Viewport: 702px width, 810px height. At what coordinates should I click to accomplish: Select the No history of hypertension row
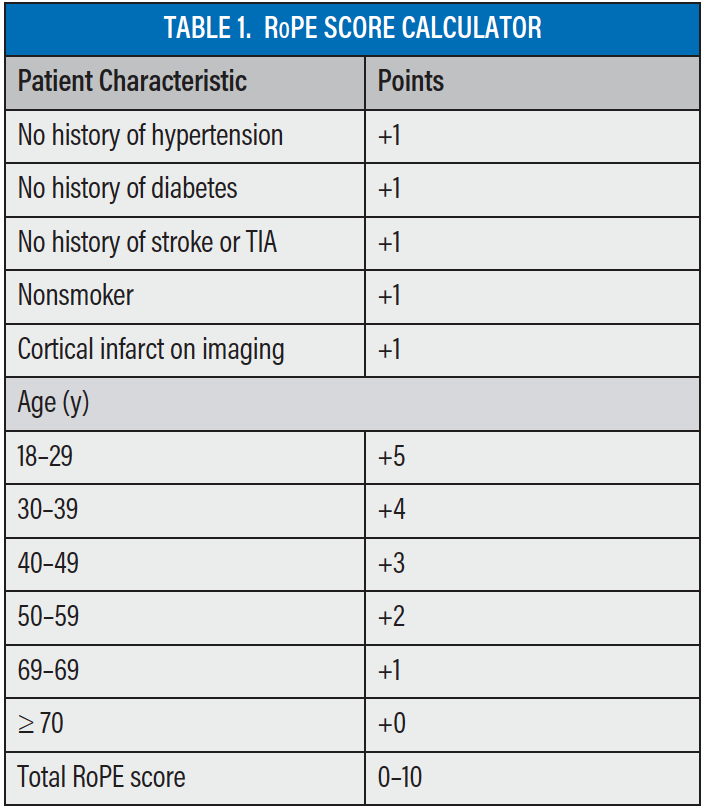coord(150,135)
